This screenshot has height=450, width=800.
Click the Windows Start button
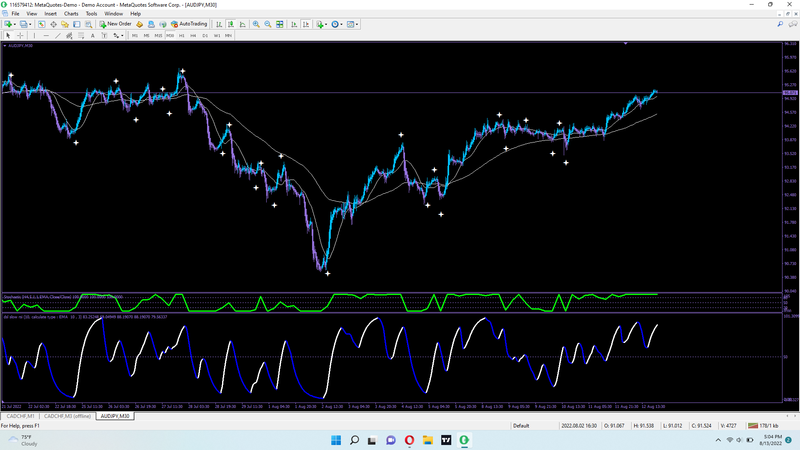tap(337, 439)
